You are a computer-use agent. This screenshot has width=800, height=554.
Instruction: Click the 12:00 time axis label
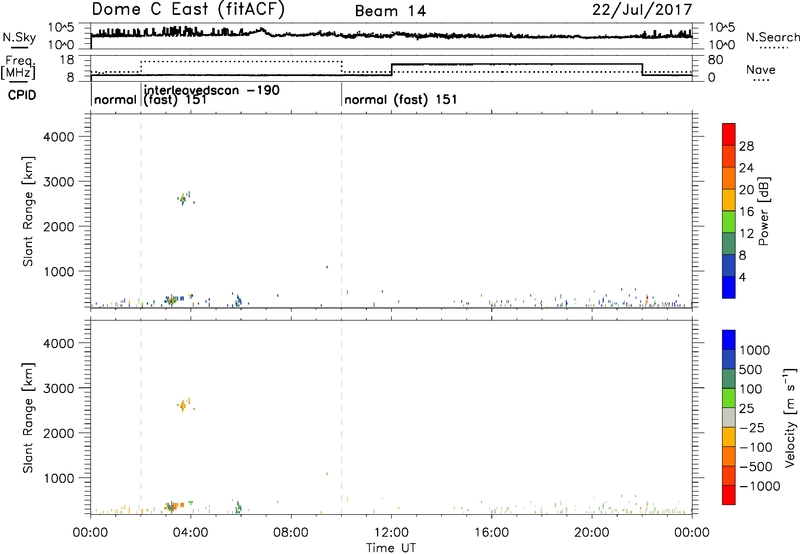coord(391,533)
